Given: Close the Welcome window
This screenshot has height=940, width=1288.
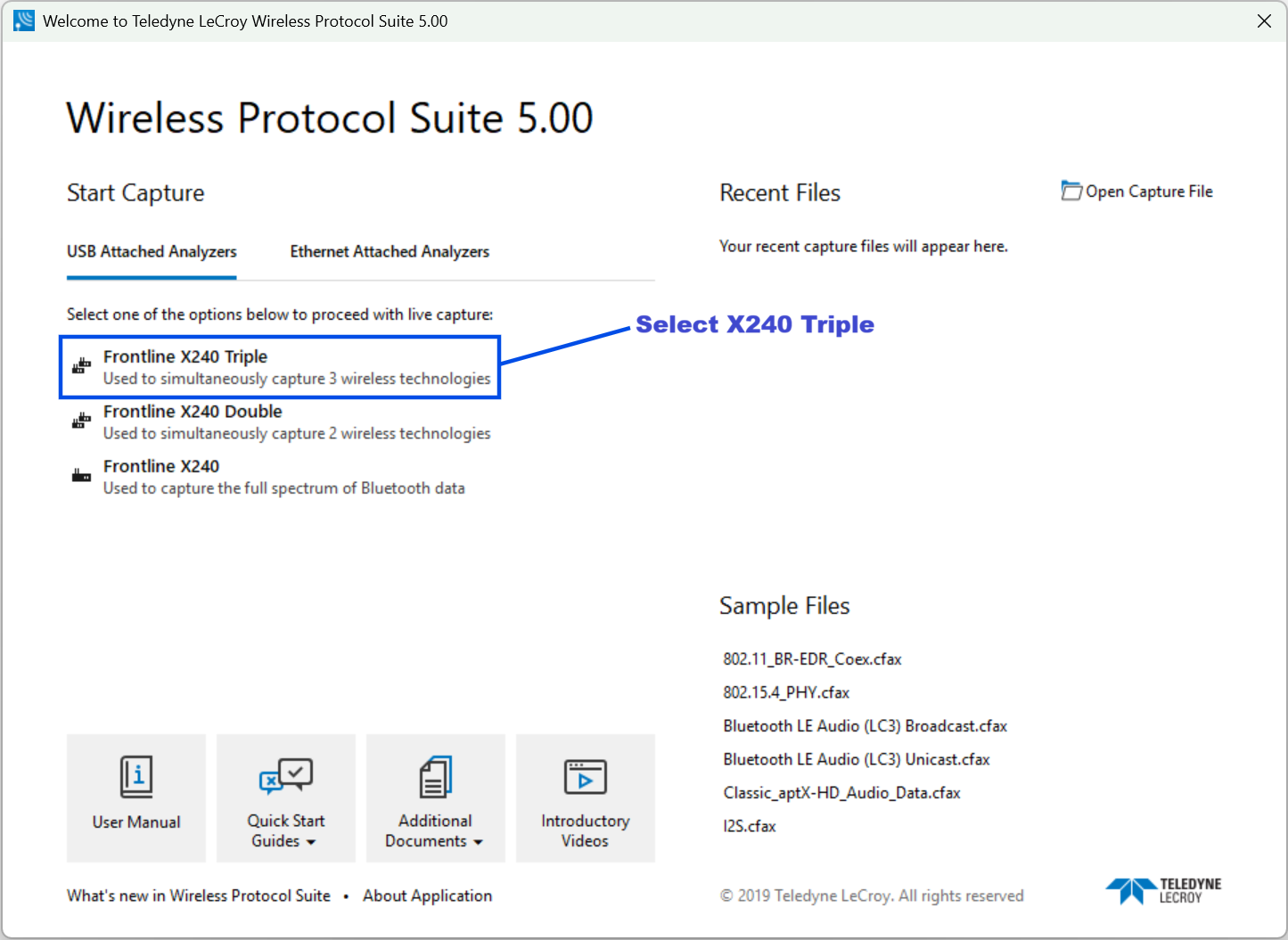Looking at the screenshot, I should coord(1264,20).
